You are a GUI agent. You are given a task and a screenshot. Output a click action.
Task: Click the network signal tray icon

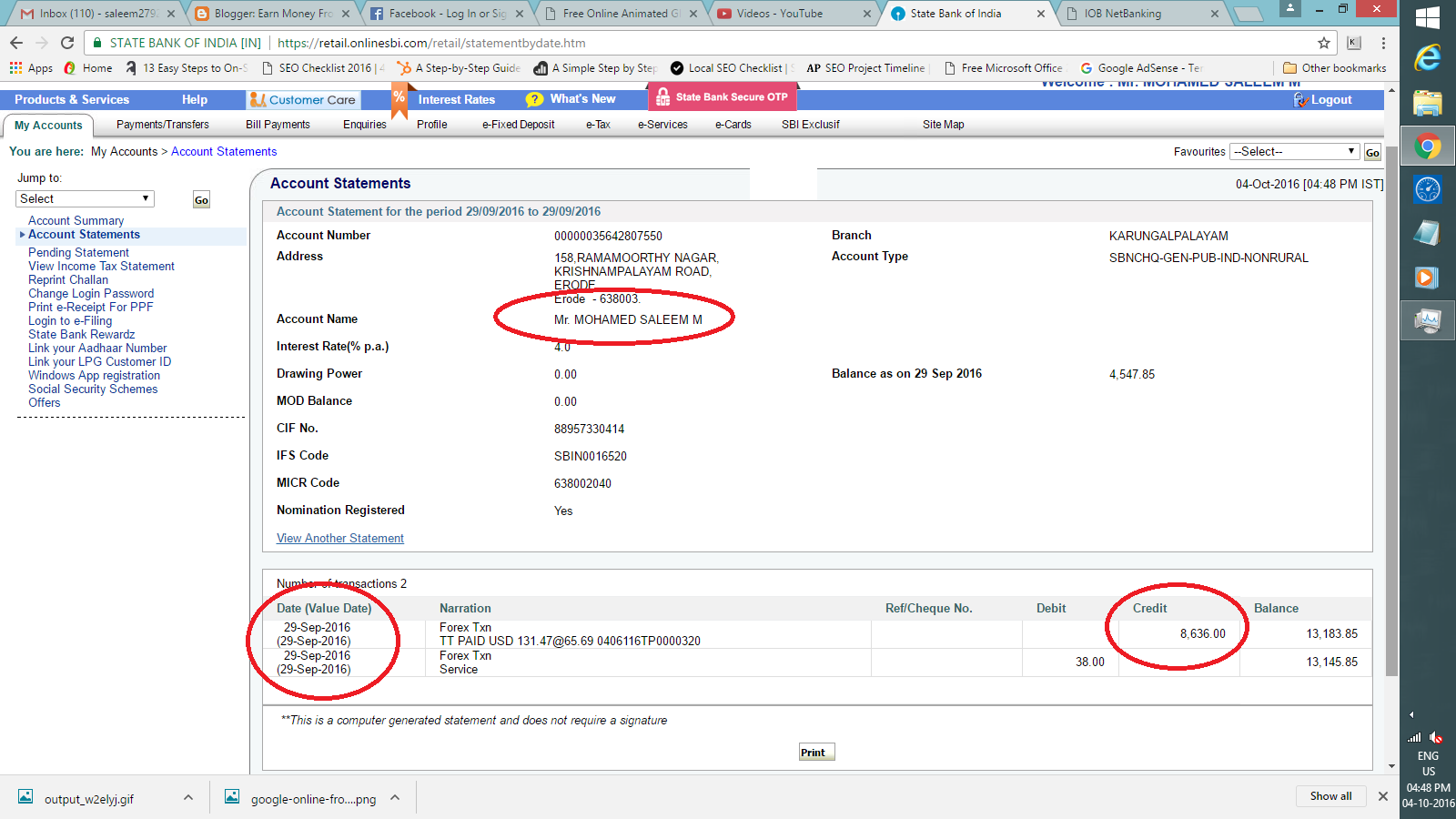coord(1414,737)
